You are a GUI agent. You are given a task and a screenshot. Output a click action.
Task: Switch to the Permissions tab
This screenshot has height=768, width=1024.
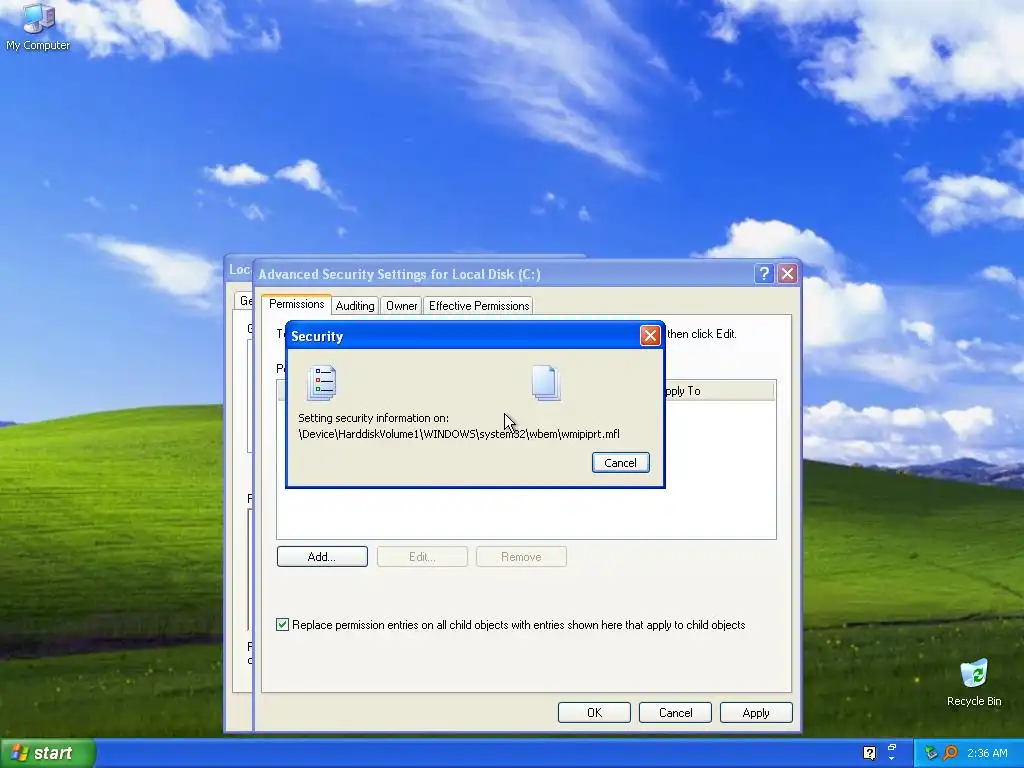click(x=296, y=304)
